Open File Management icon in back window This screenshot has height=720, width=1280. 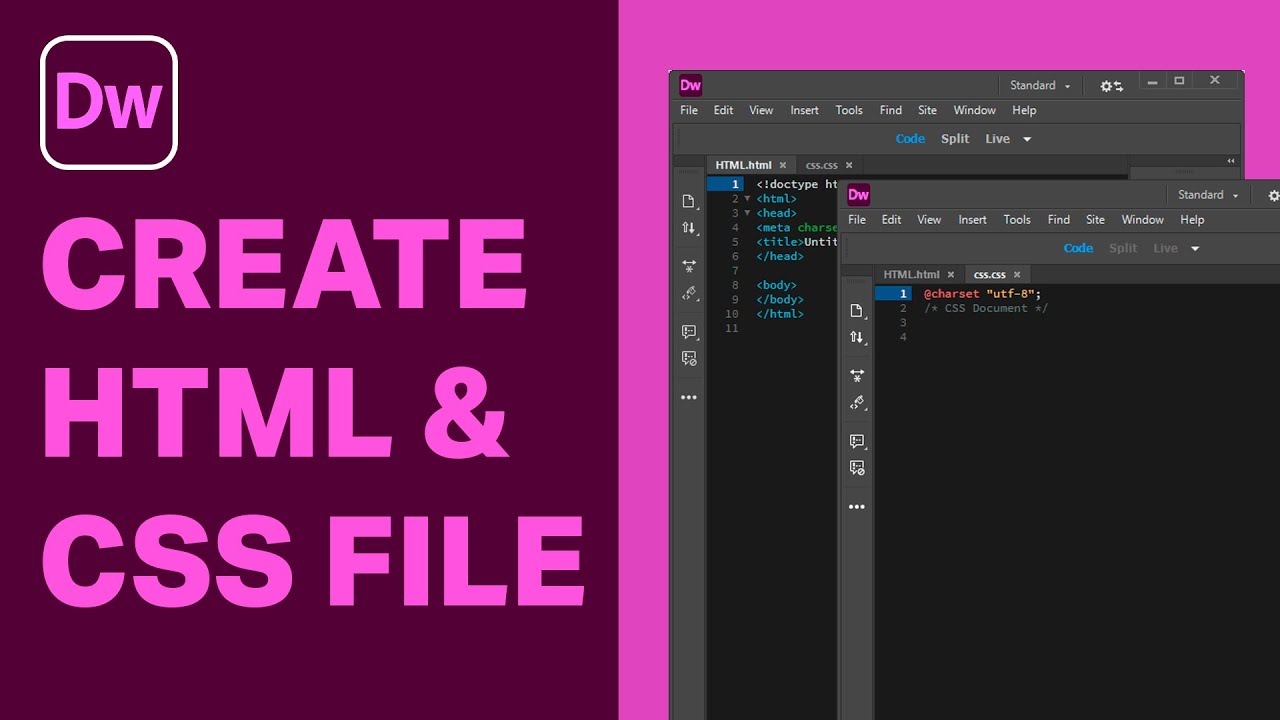coord(688,228)
